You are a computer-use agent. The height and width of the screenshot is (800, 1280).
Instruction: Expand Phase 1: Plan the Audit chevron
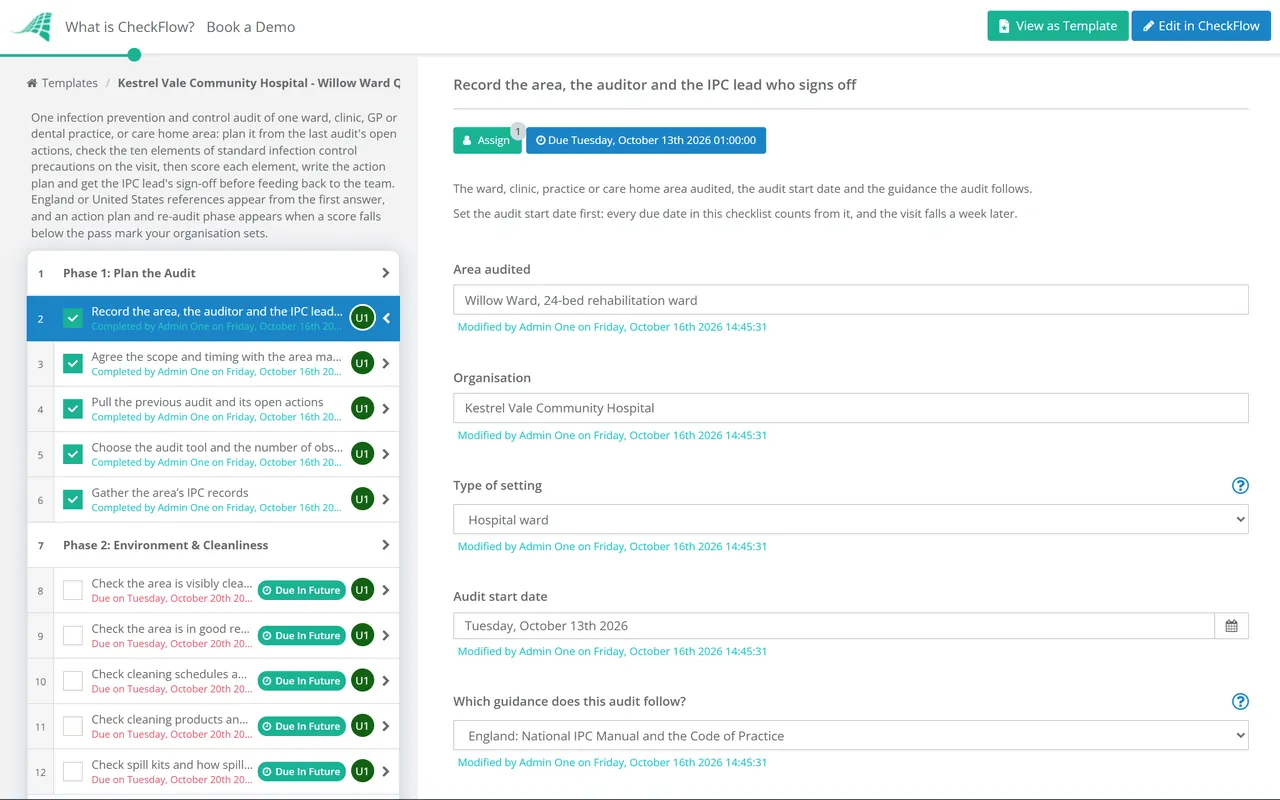pos(386,273)
